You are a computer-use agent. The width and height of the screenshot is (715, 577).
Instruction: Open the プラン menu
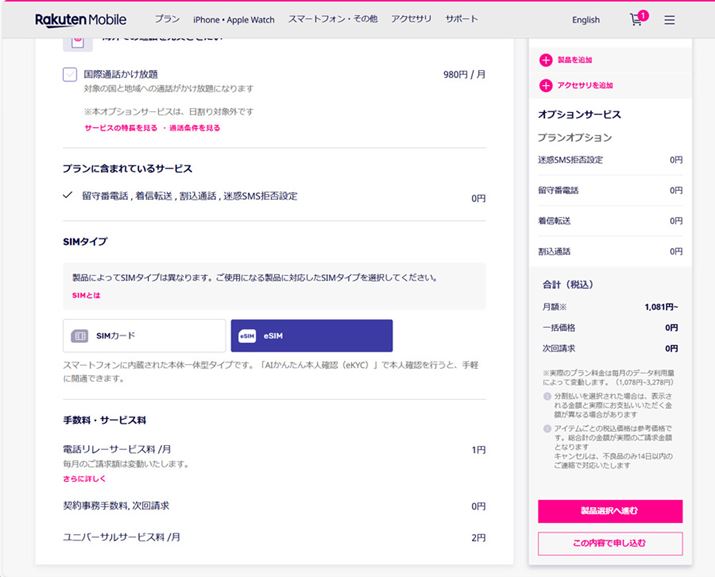(x=167, y=19)
